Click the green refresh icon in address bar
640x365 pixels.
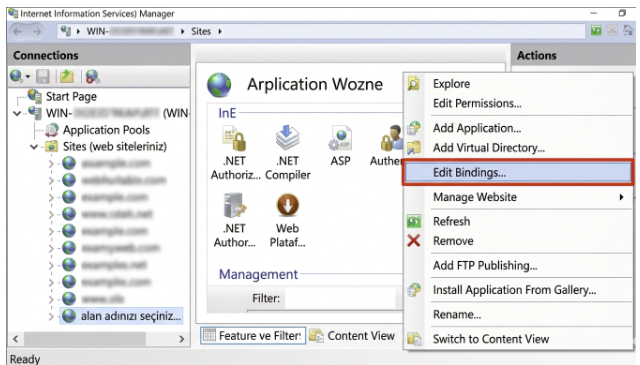coord(596,31)
